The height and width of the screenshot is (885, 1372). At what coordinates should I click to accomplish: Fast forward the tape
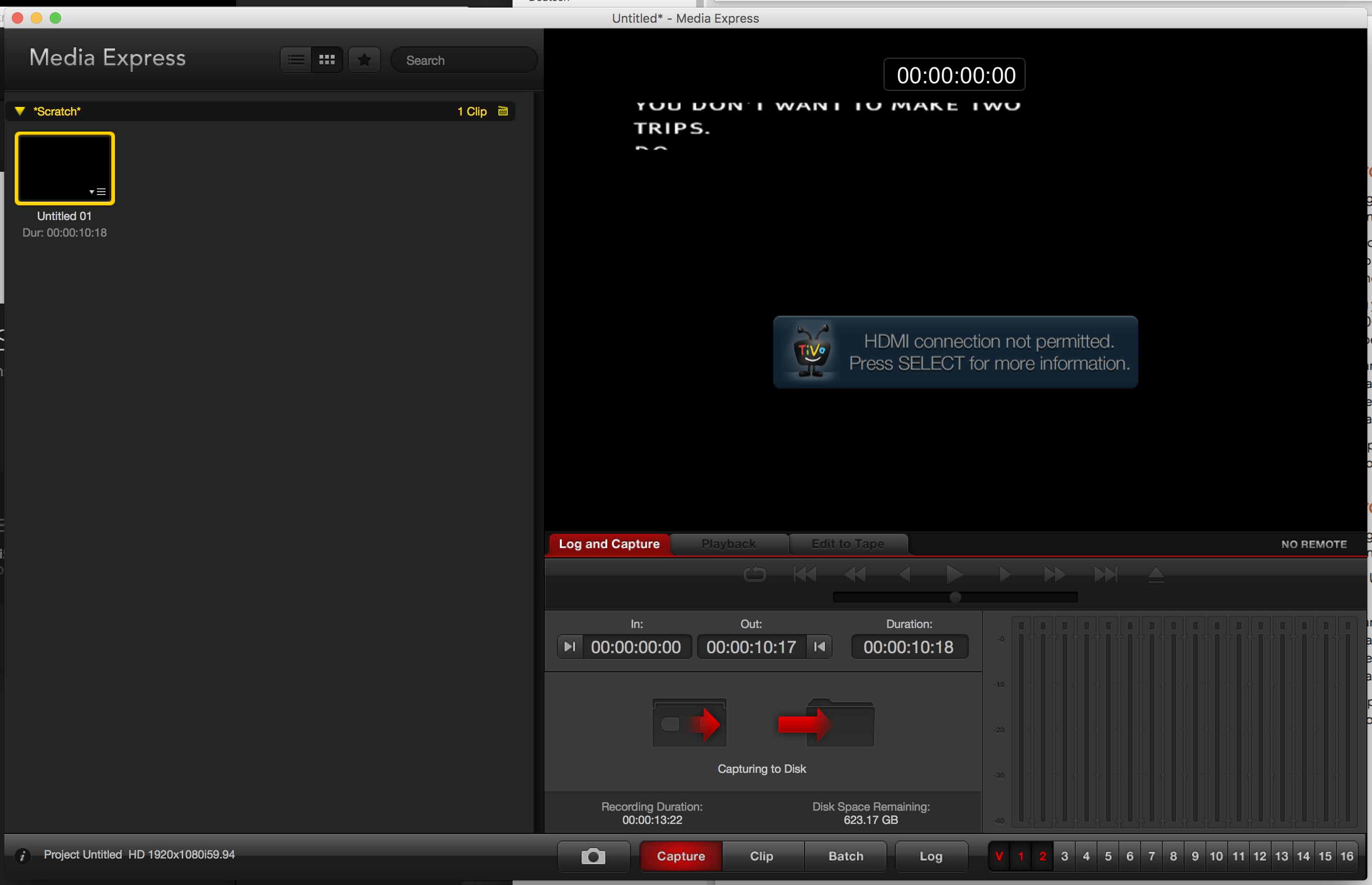(x=1054, y=574)
